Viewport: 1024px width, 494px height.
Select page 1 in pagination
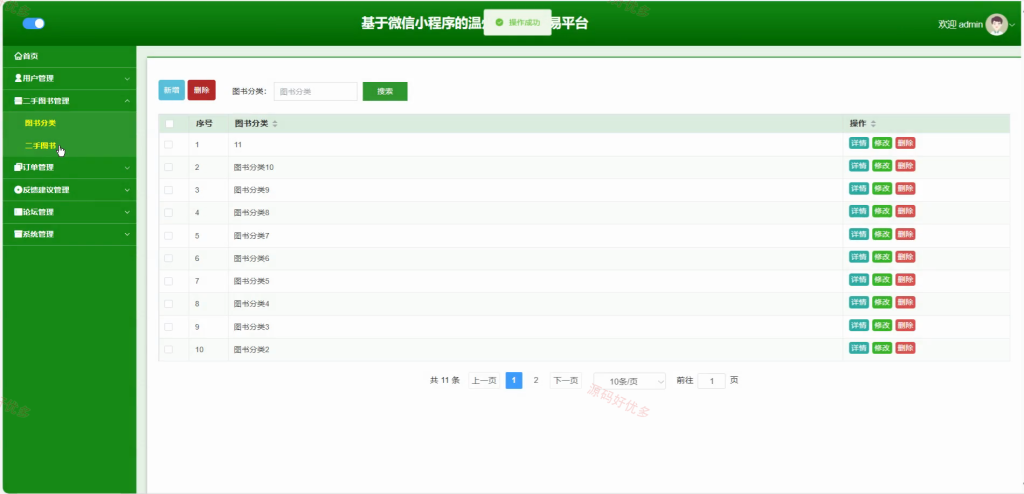tap(514, 380)
